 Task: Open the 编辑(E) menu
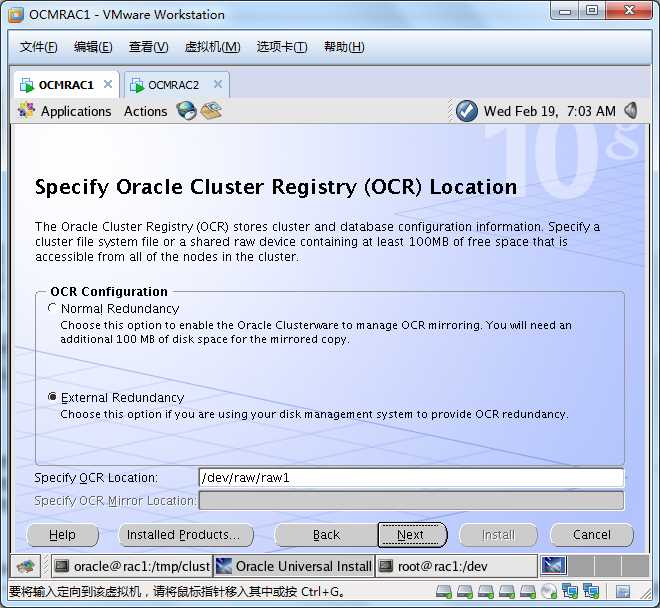[x=93, y=47]
